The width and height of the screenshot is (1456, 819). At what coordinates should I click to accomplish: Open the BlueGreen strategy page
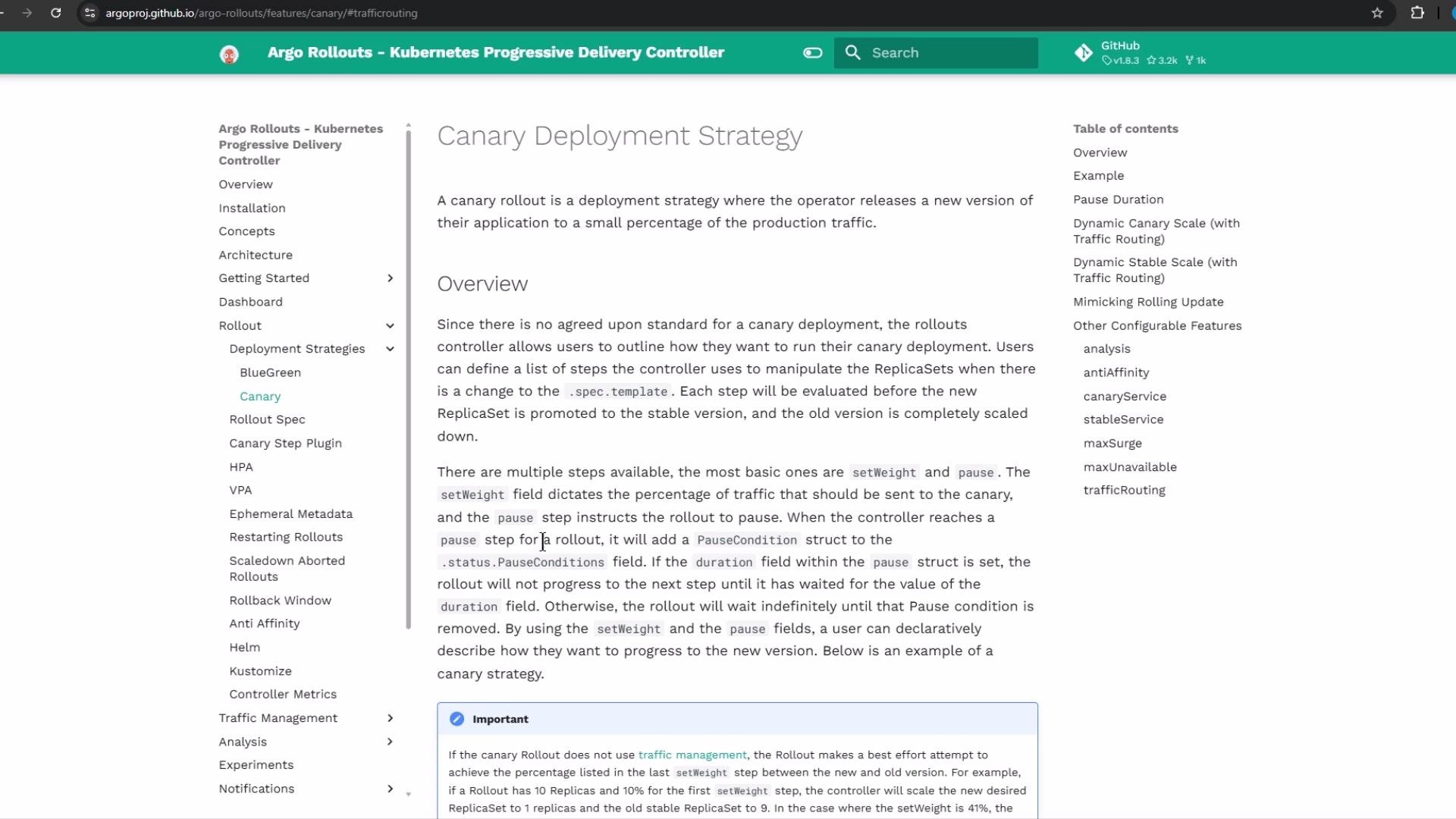tap(270, 372)
